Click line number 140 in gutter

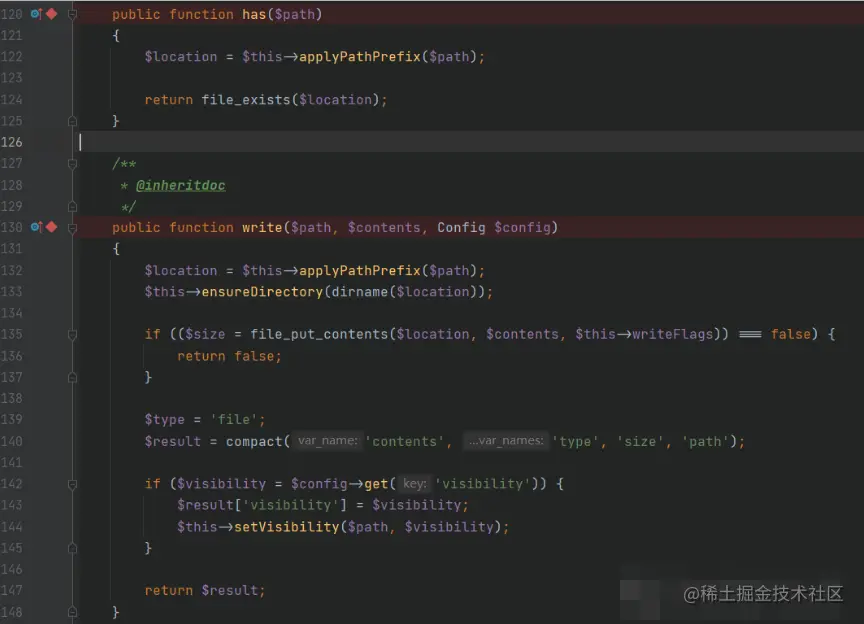pyautogui.click(x=12, y=441)
